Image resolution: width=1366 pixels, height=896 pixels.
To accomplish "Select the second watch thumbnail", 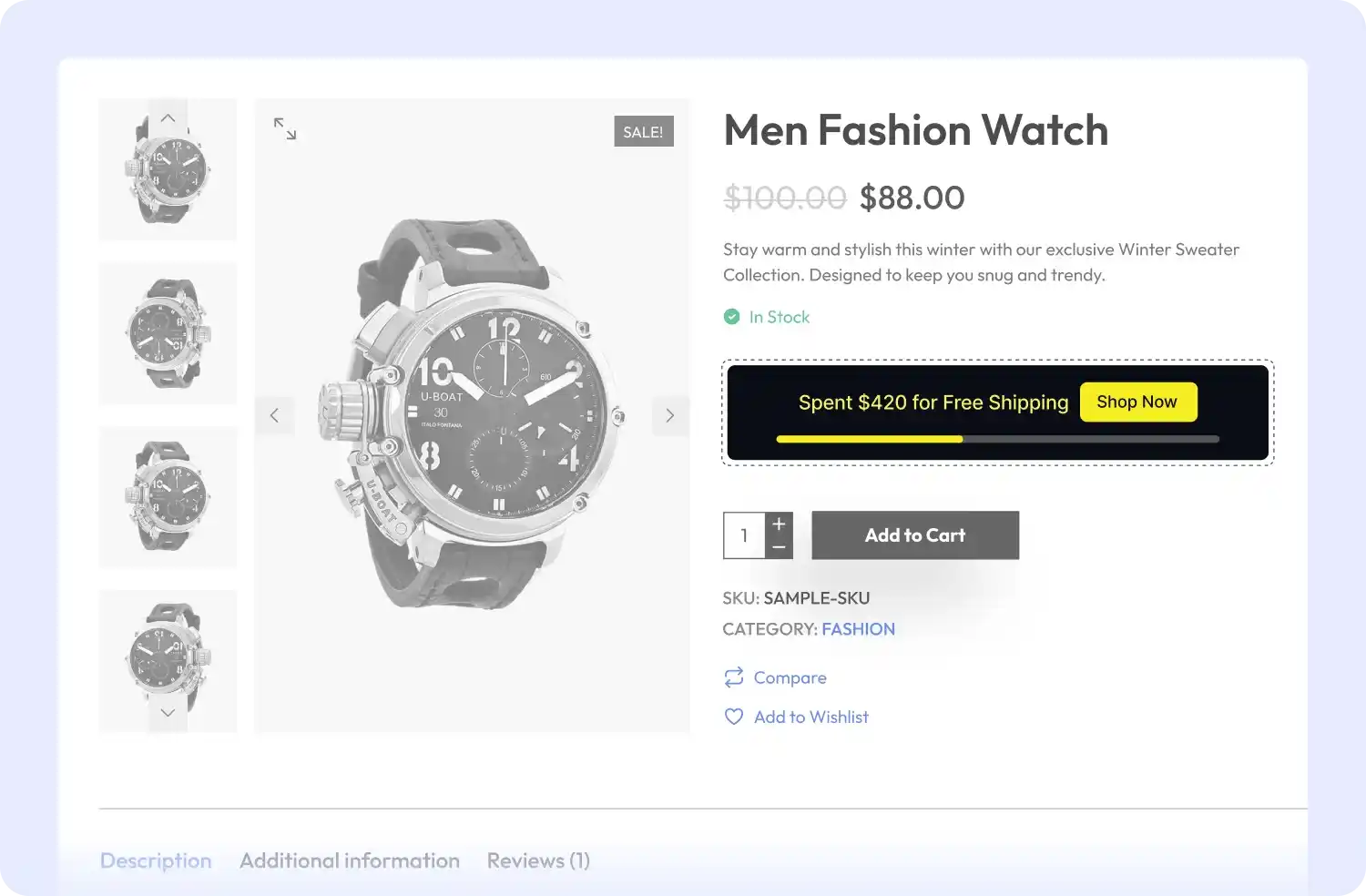I will coord(168,333).
